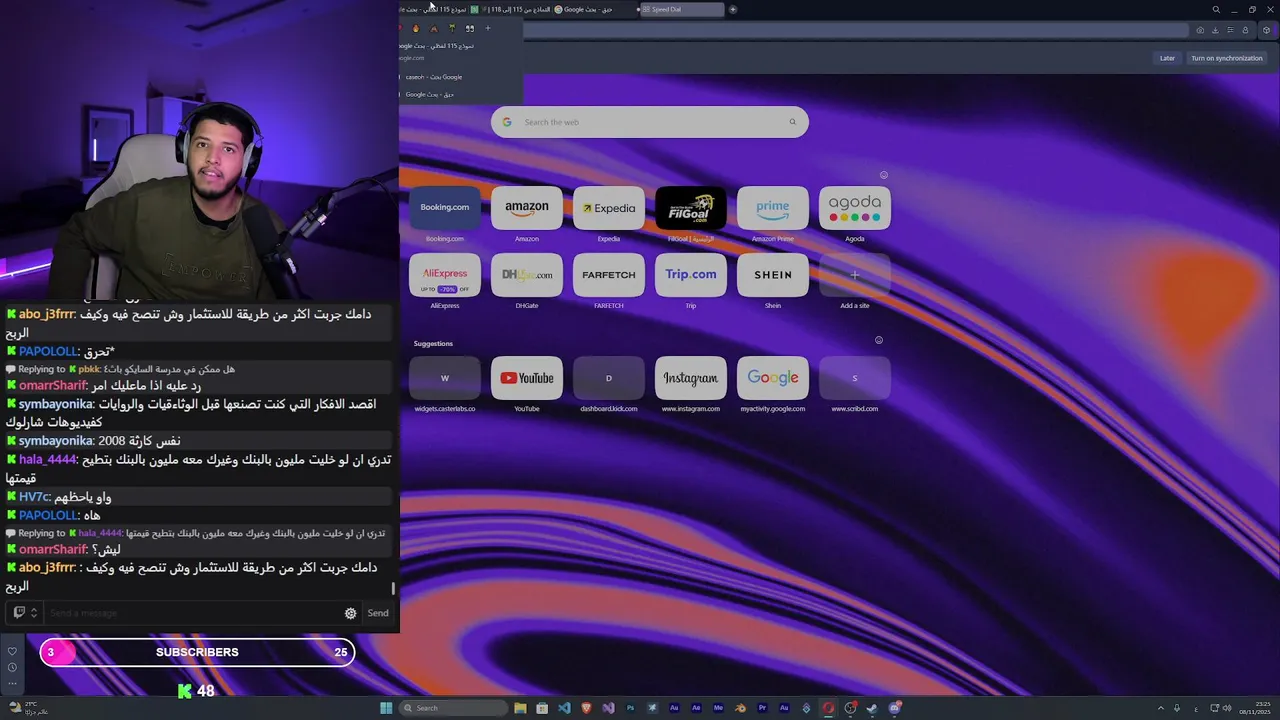Open Photoshop from the taskbar
The width and height of the screenshot is (1280, 720).
(630, 708)
